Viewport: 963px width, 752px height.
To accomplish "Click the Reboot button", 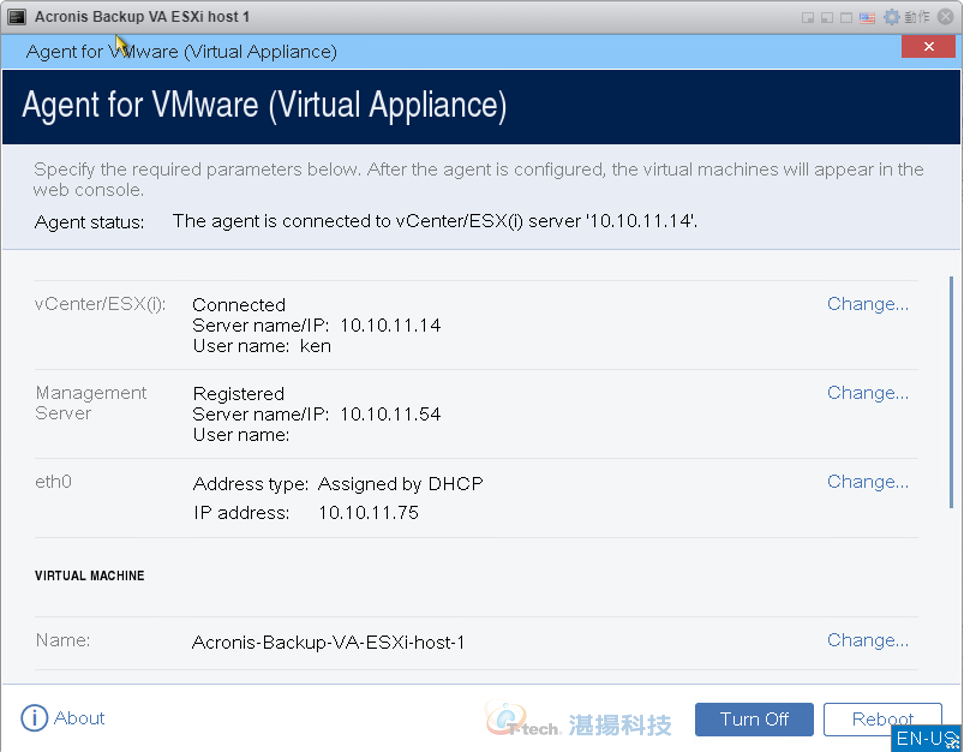I will pyautogui.click(x=882, y=719).
